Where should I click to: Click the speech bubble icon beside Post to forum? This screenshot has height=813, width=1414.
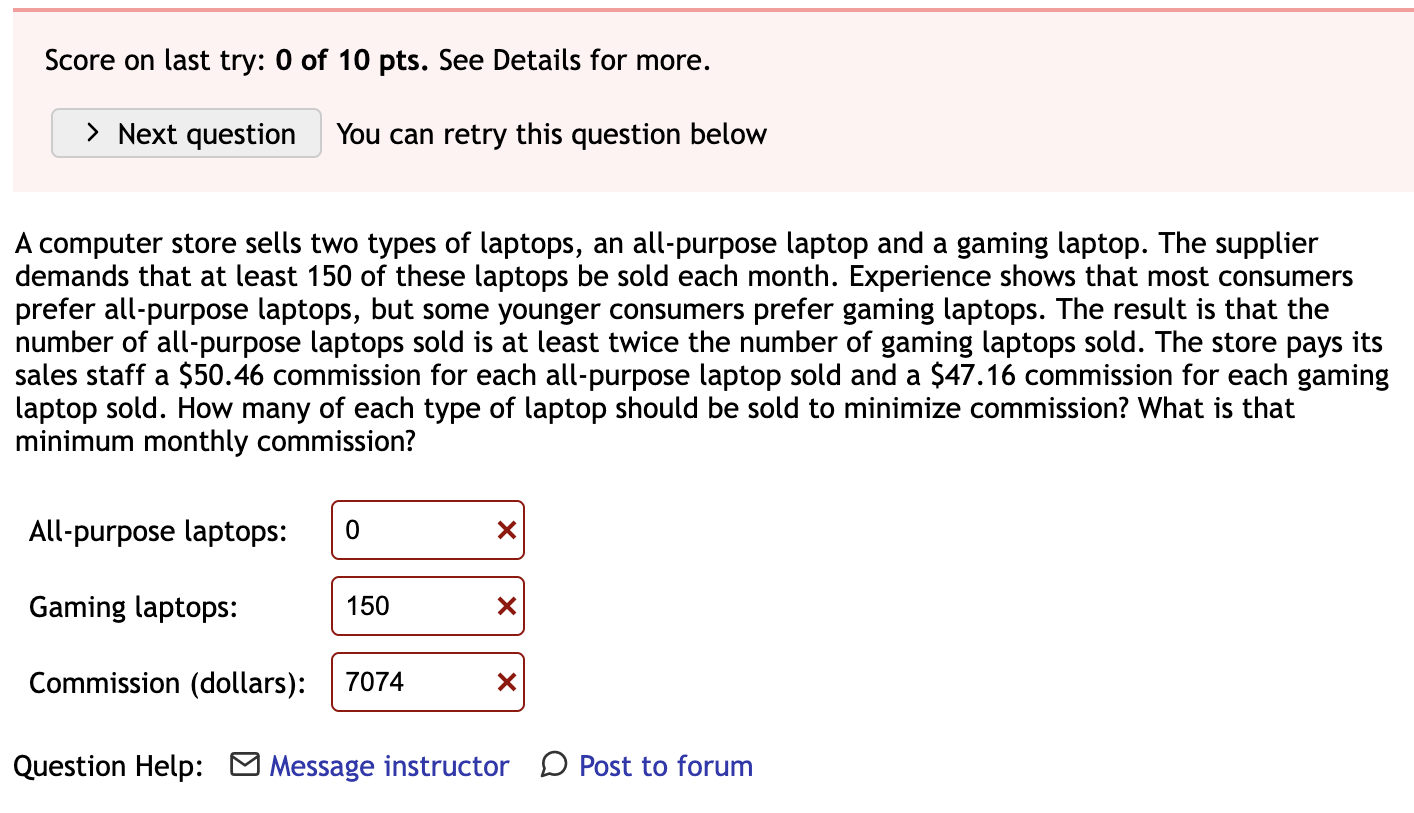click(x=554, y=766)
